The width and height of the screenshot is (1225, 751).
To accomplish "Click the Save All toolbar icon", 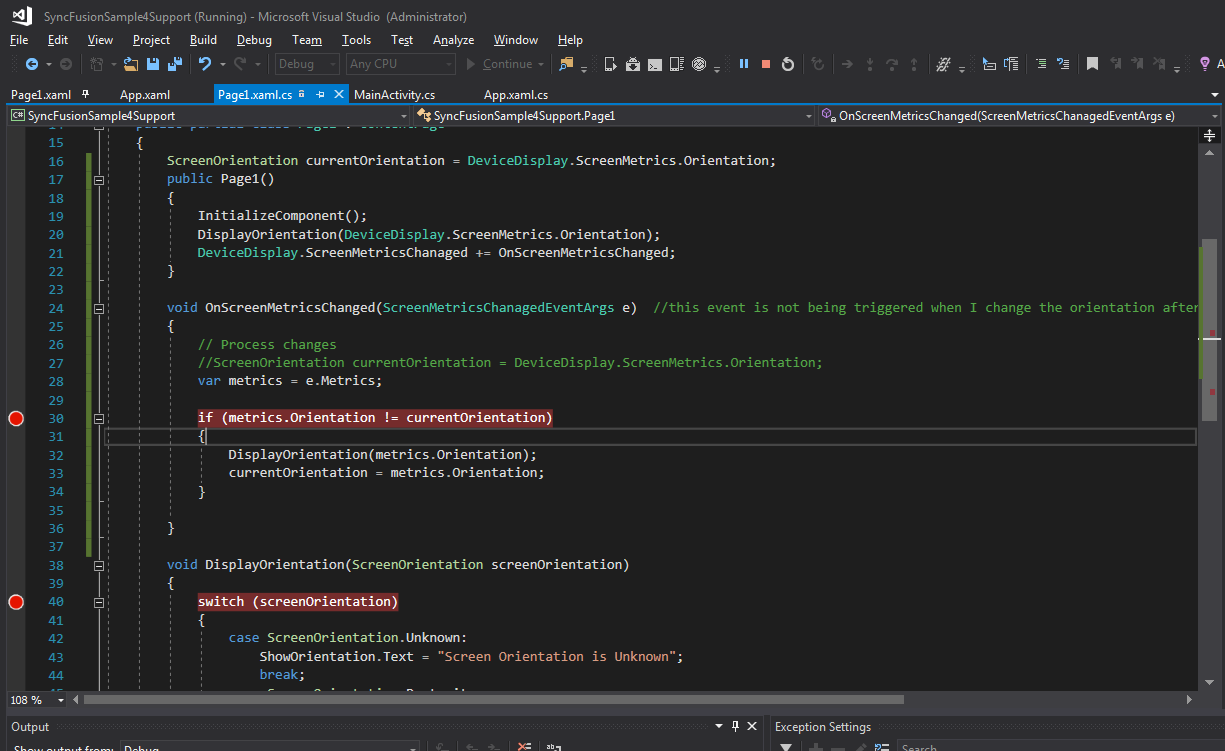I will point(174,64).
